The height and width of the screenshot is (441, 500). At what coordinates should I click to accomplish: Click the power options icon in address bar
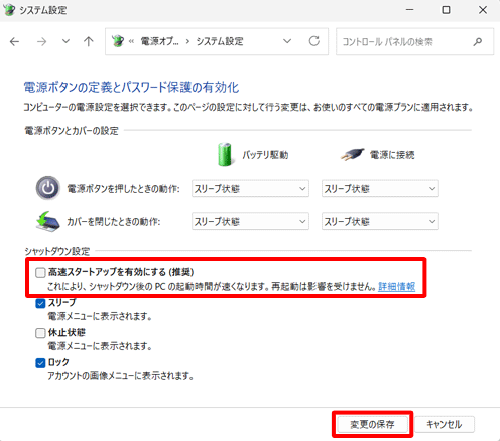pyautogui.click(x=118, y=41)
